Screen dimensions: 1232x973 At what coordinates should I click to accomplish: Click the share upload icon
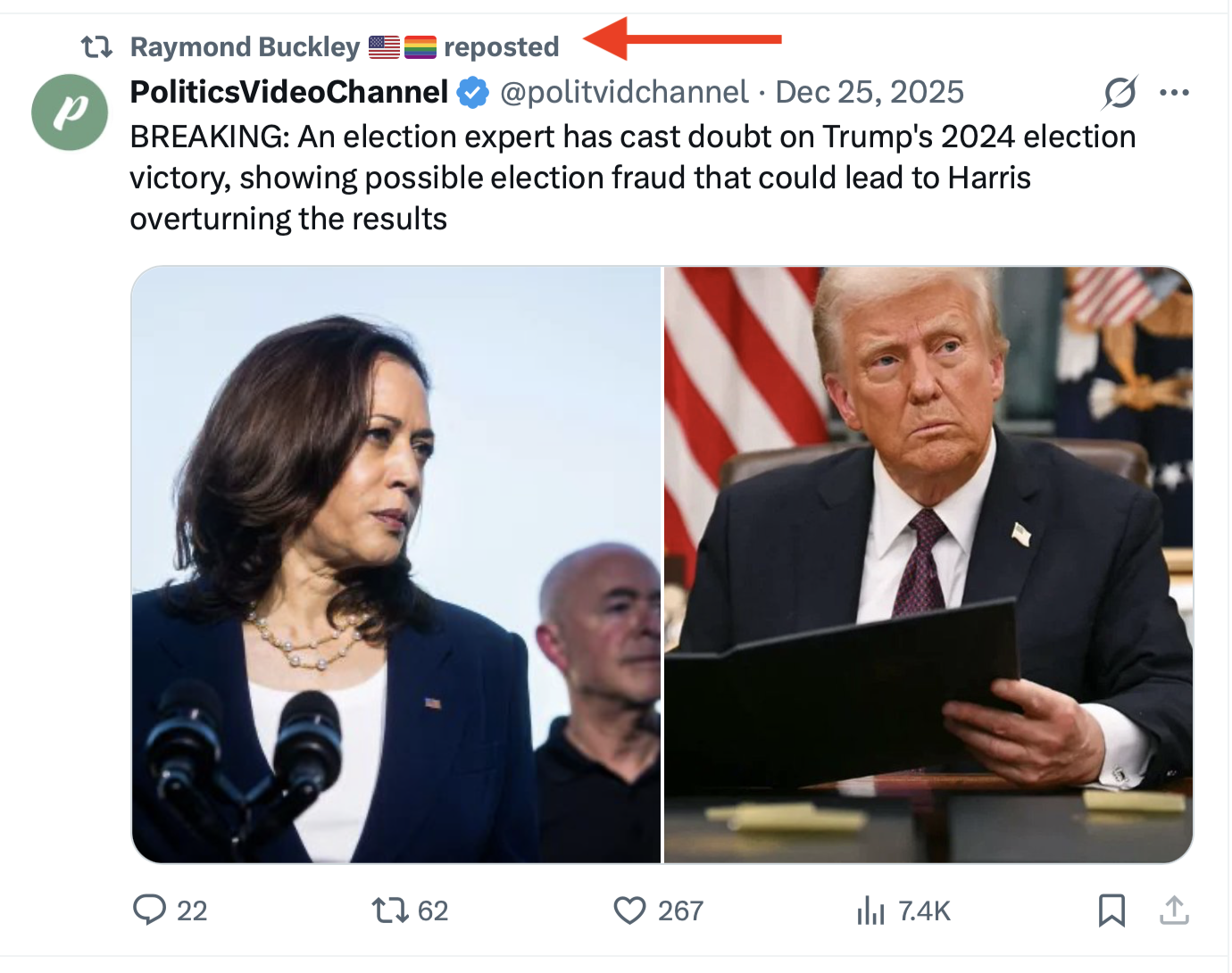click(x=1174, y=911)
